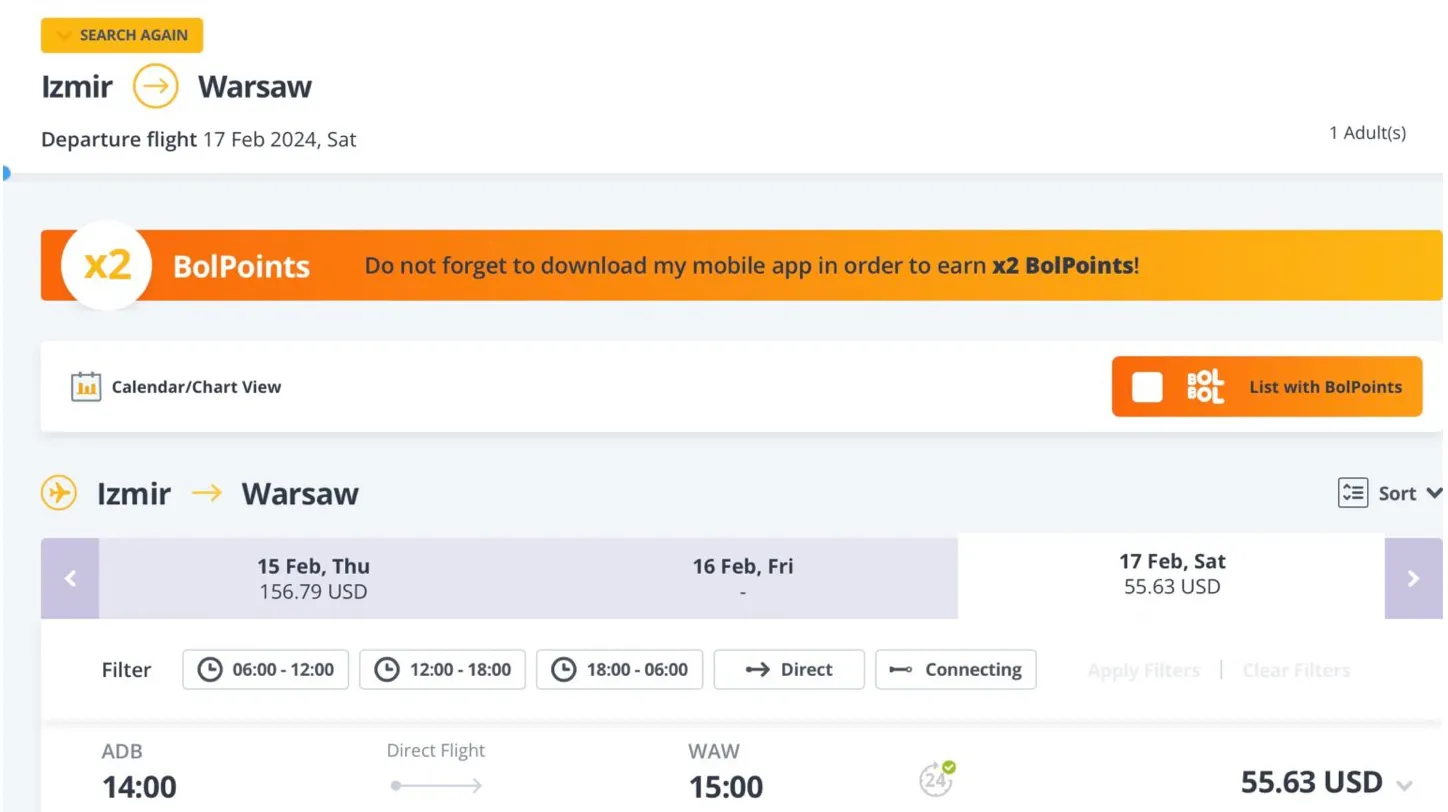Show previous dates with left arrow
1448x812 pixels.
pos(70,578)
